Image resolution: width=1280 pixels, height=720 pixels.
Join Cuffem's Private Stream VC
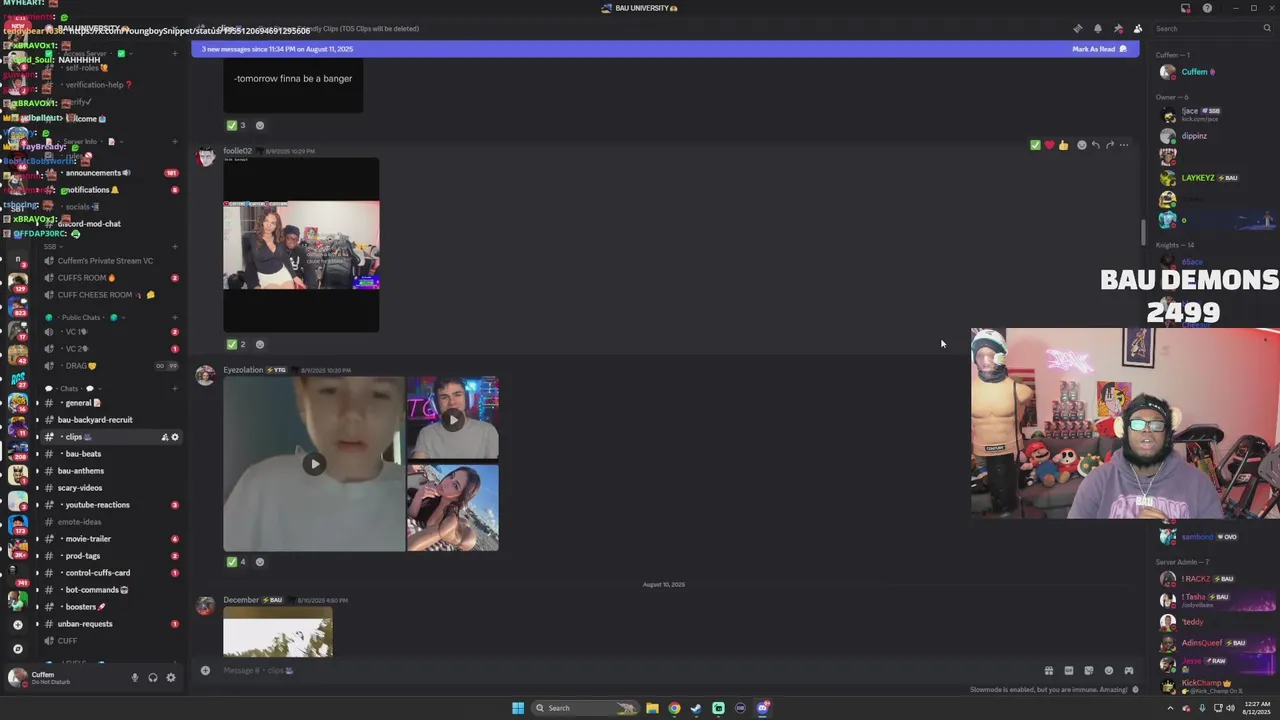tap(110, 261)
